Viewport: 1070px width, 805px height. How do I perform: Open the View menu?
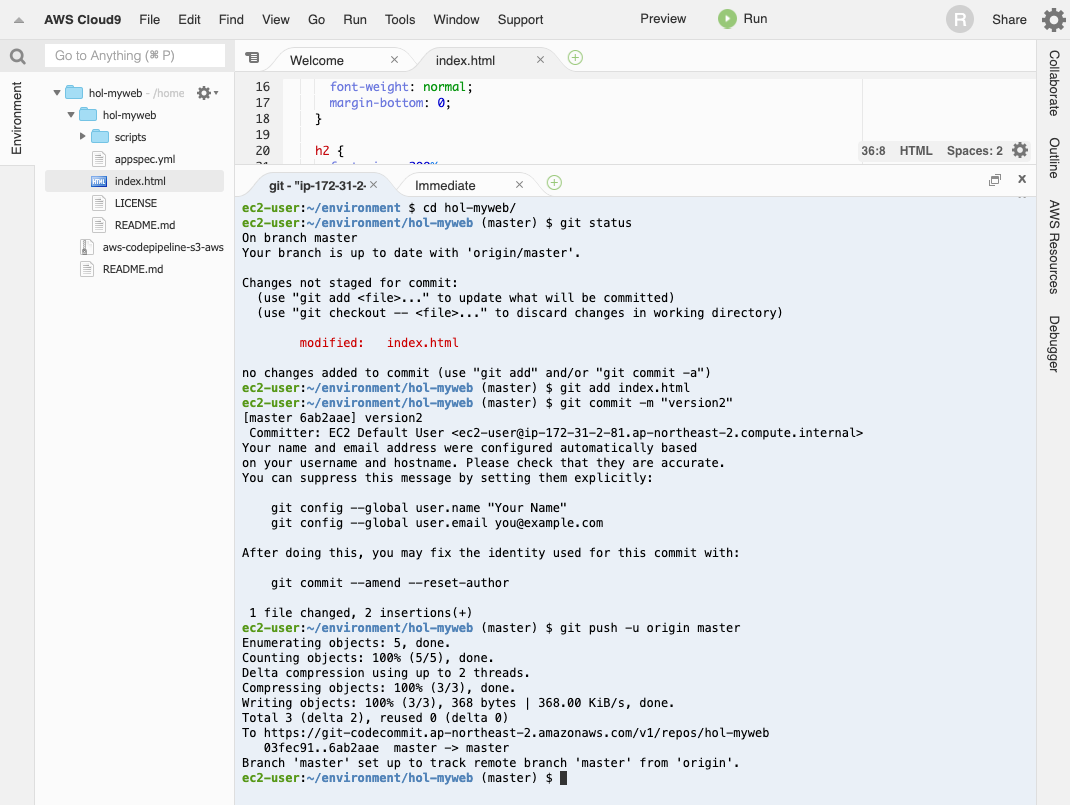point(276,20)
